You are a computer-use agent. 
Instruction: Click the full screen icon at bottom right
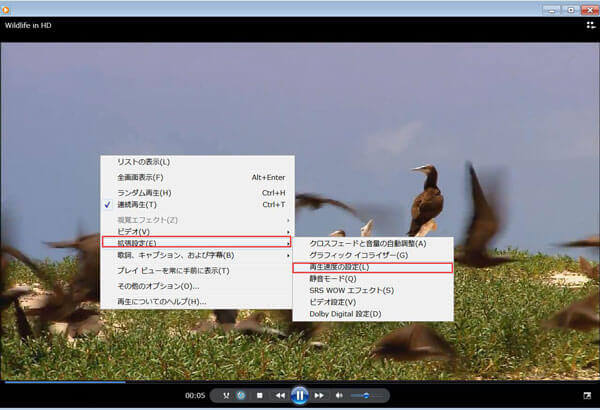click(x=587, y=395)
